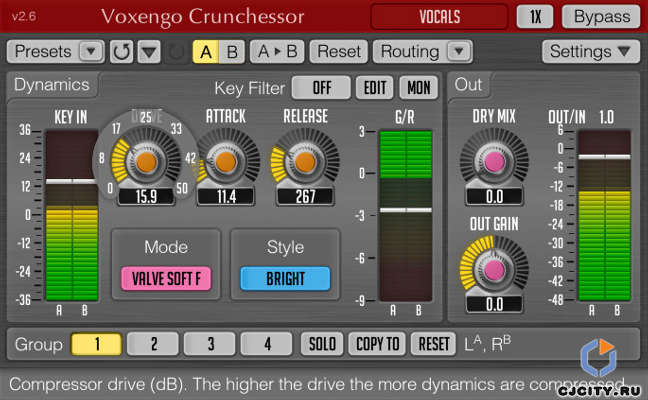Click the Key In level meter

72,216
